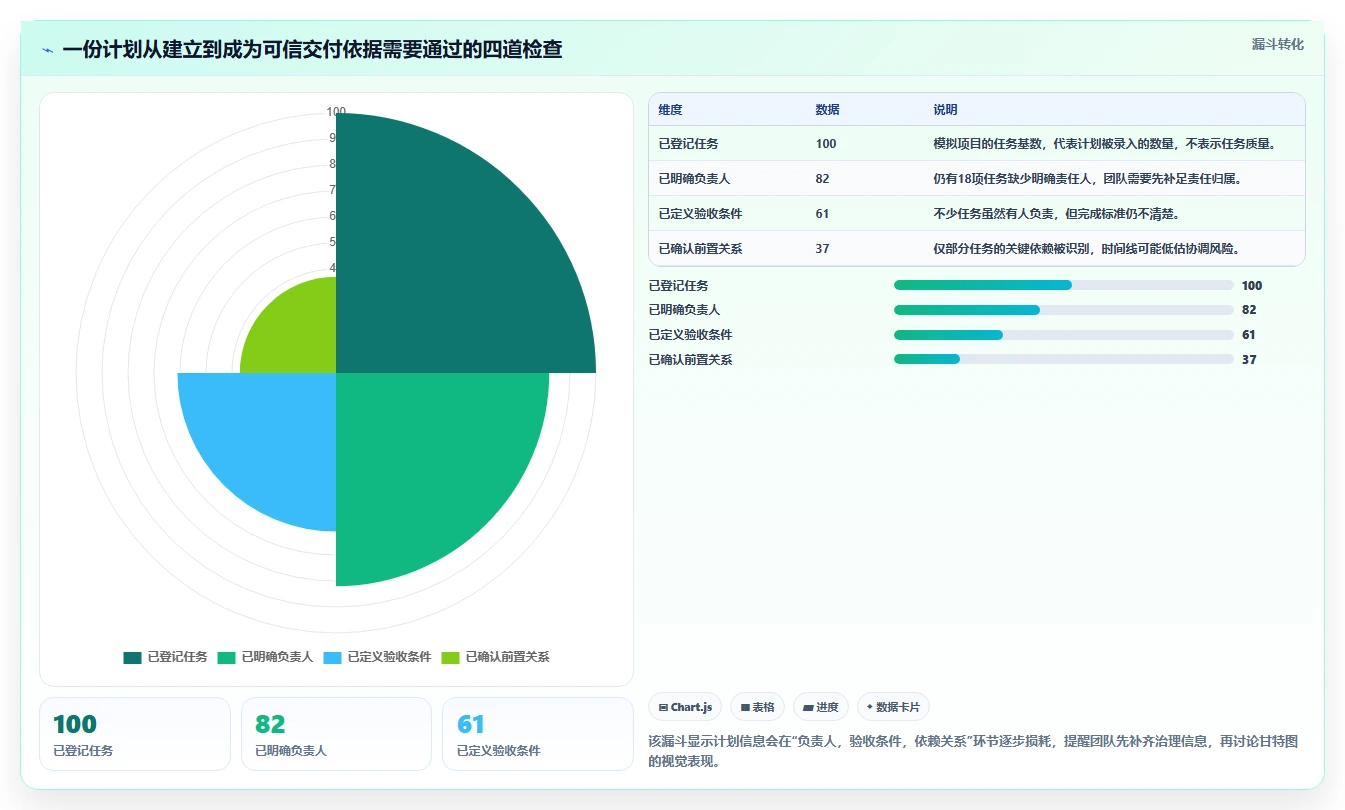Click 已登记任务 progress bar

point(1064,285)
